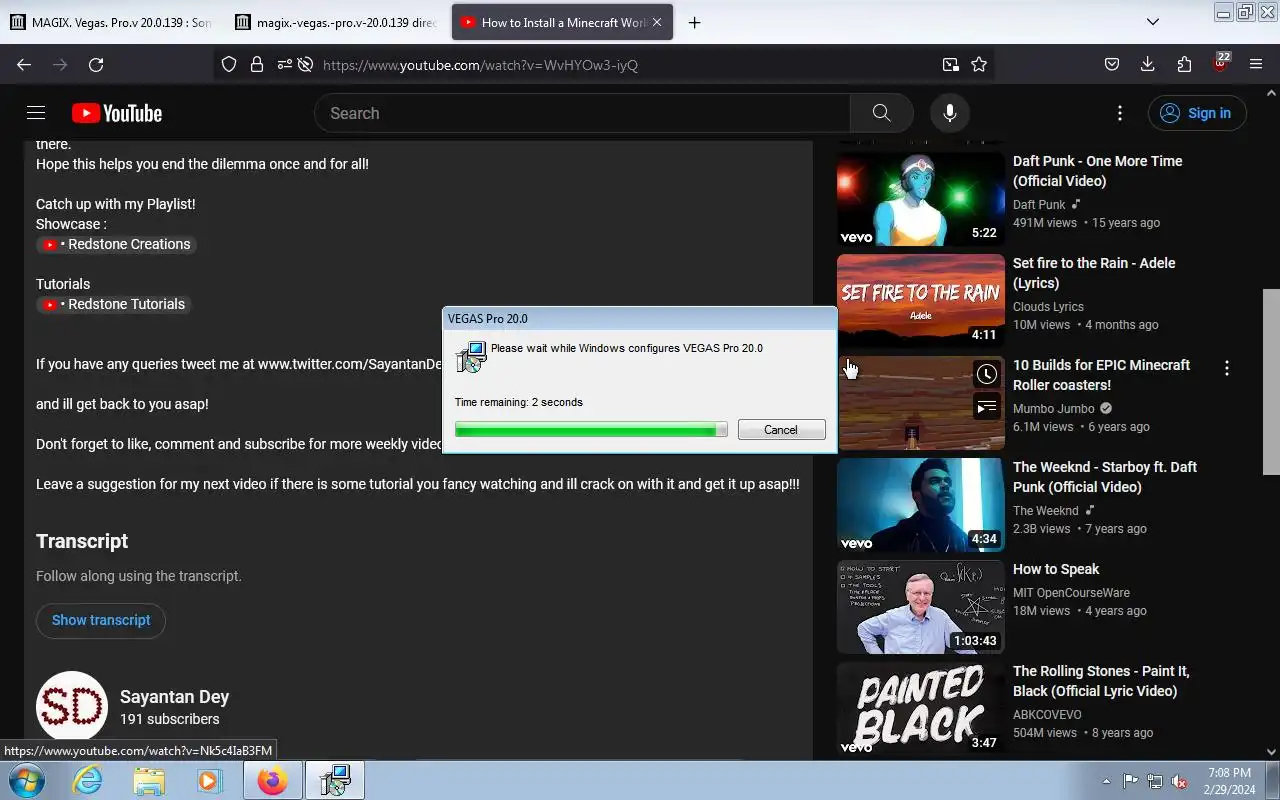
Task: Open the YouTube hamburger guide menu
Action: pyautogui.click(x=36, y=113)
